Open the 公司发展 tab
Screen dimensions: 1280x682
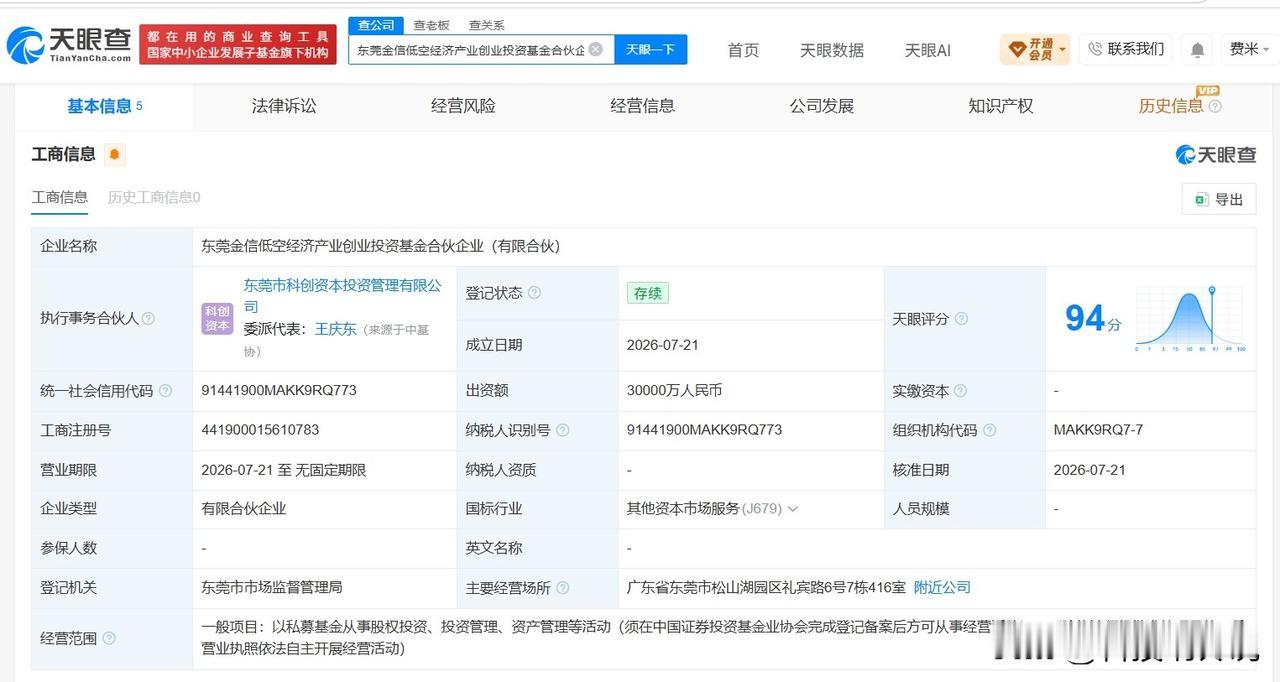(821, 106)
